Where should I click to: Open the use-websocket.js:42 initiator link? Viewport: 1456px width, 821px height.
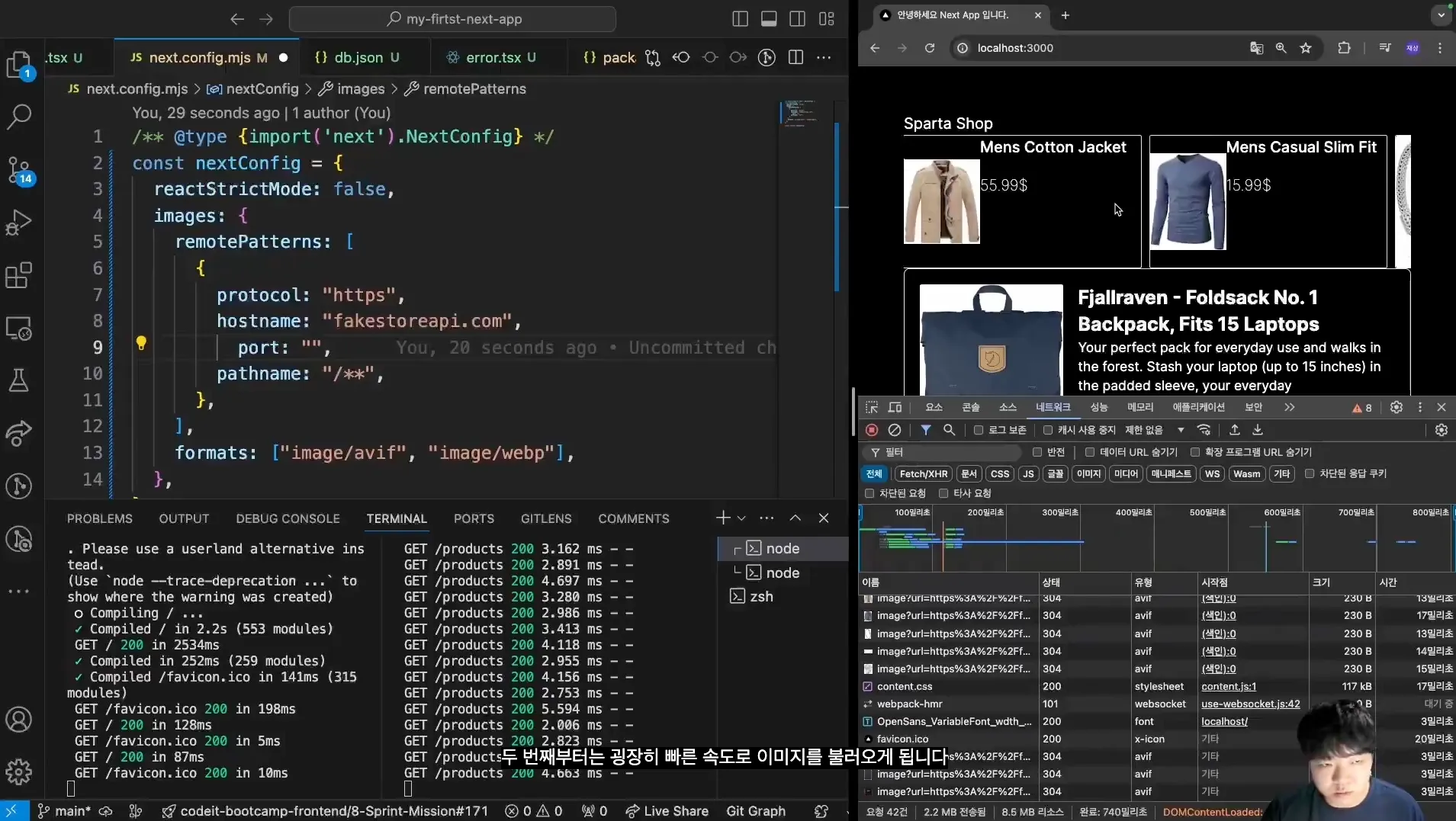point(1250,704)
